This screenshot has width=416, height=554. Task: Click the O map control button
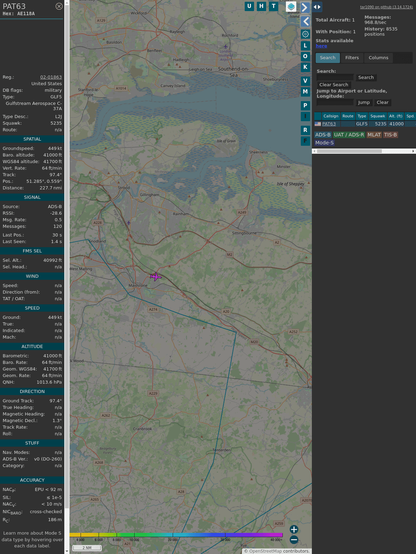(x=305, y=57)
